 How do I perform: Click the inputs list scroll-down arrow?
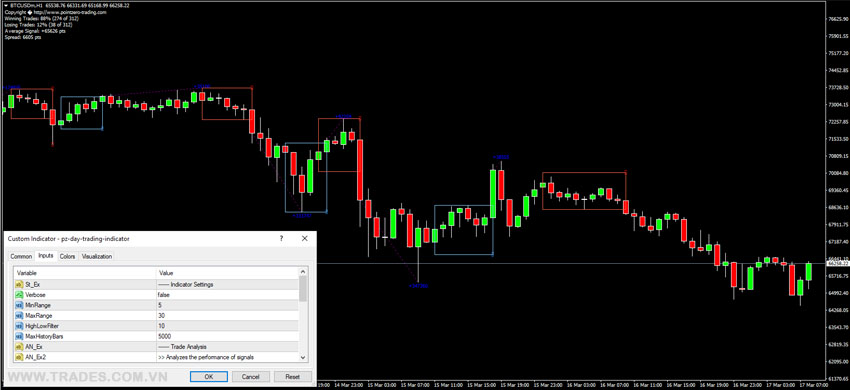tap(303, 357)
